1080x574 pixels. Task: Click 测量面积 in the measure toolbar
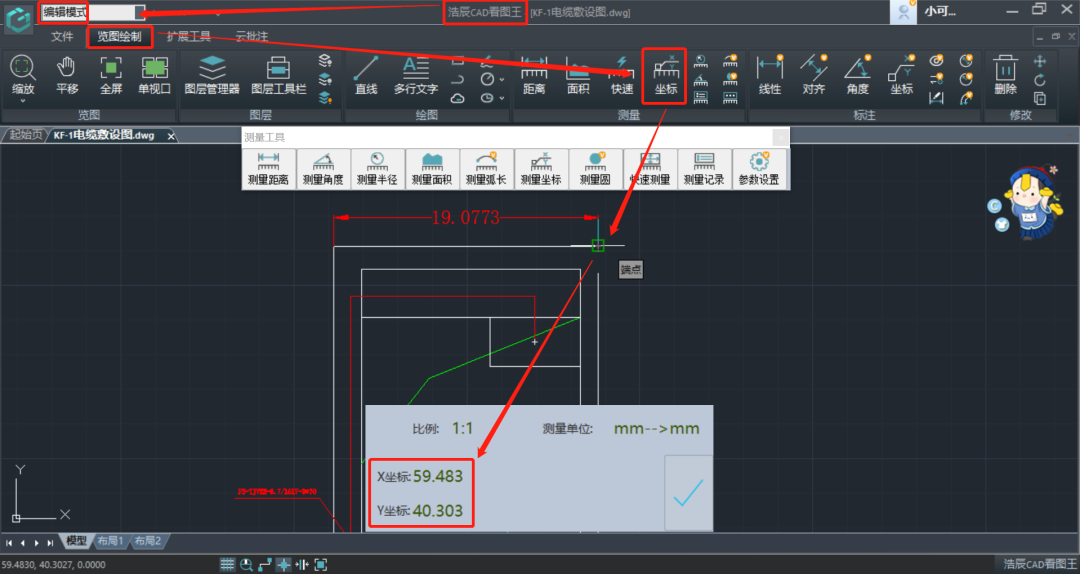tap(432, 169)
